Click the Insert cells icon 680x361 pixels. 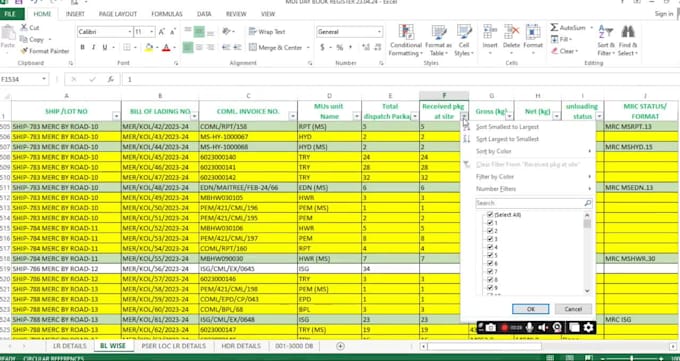[490, 33]
